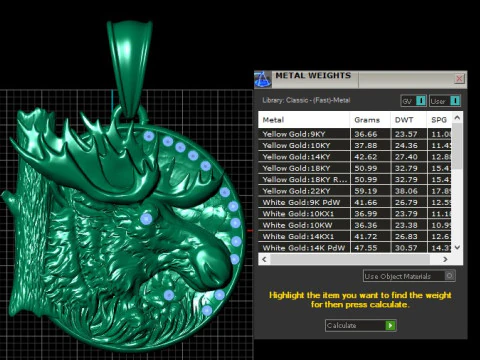The width and height of the screenshot is (480, 360).
Task: Click the table scroll up arrow
Action: click(x=457, y=118)
